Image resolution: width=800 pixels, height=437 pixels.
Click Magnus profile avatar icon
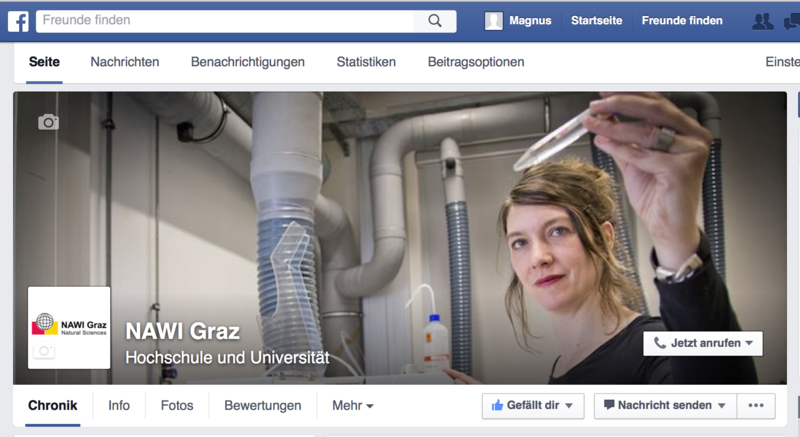pos(493,21)
